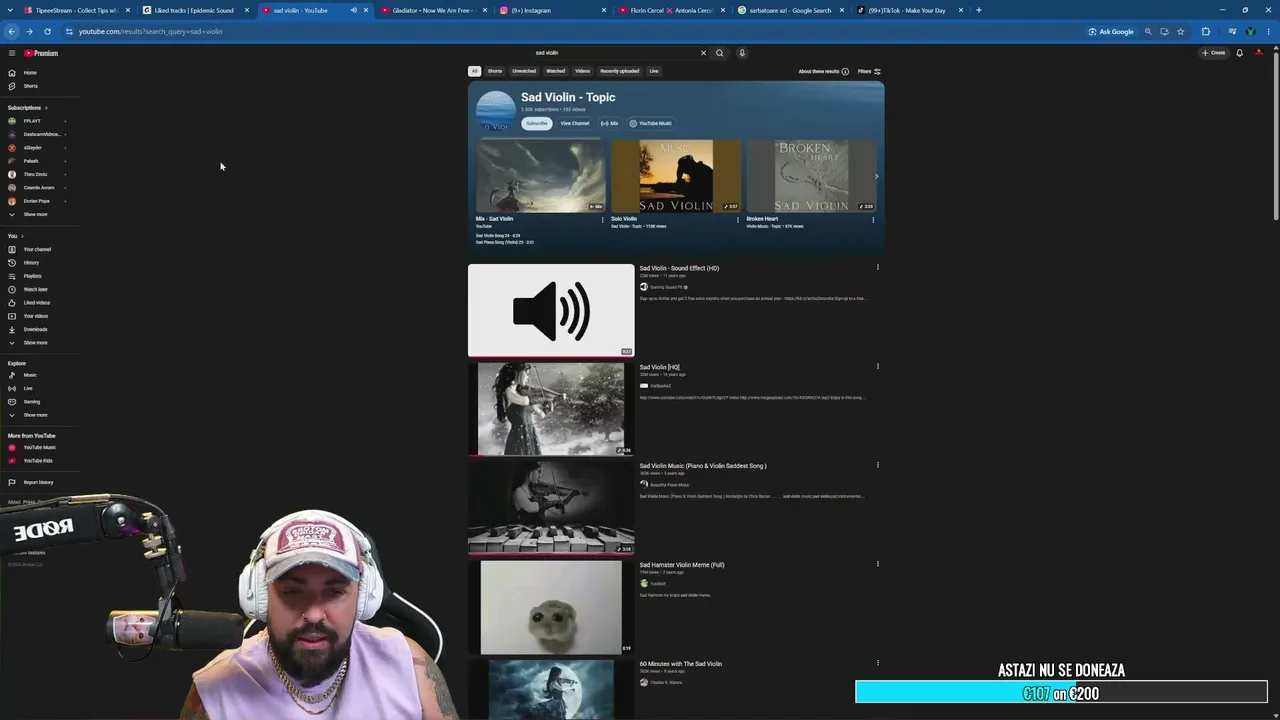Play the Sad Violin Mix button

[x=610, y=123]
